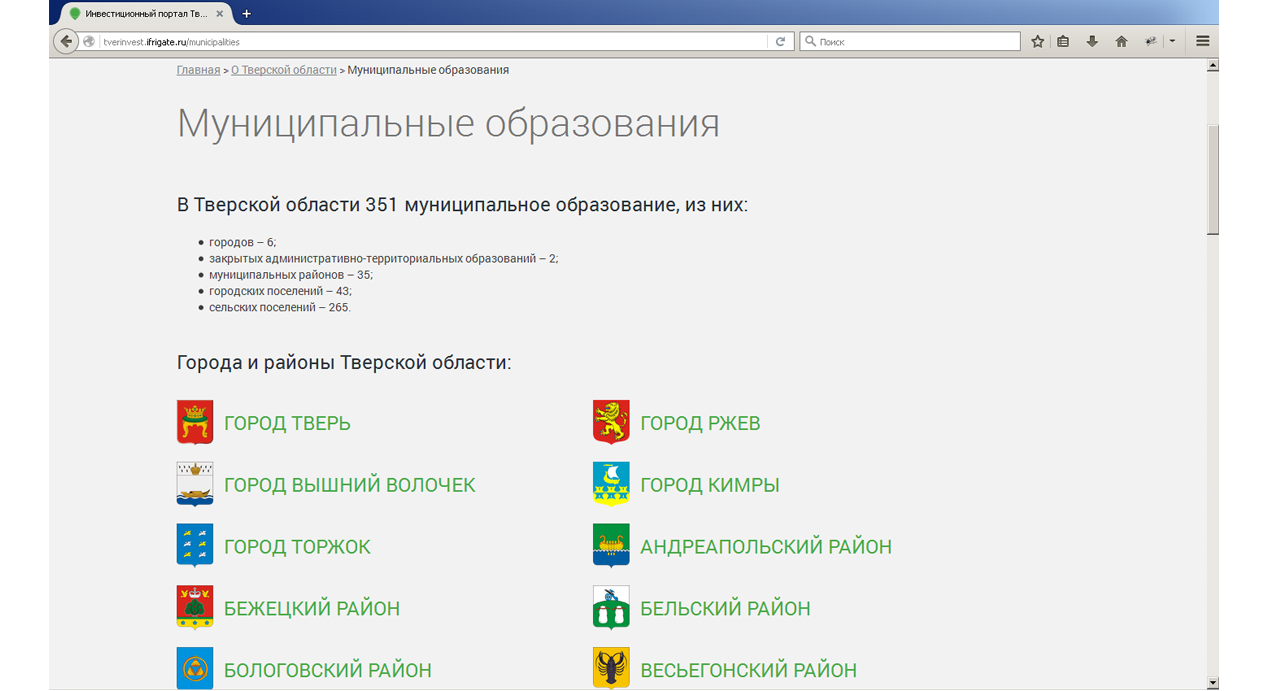
Task: Click the закрытых административно-территориальных образований line
Action: (x=384, y=258)
